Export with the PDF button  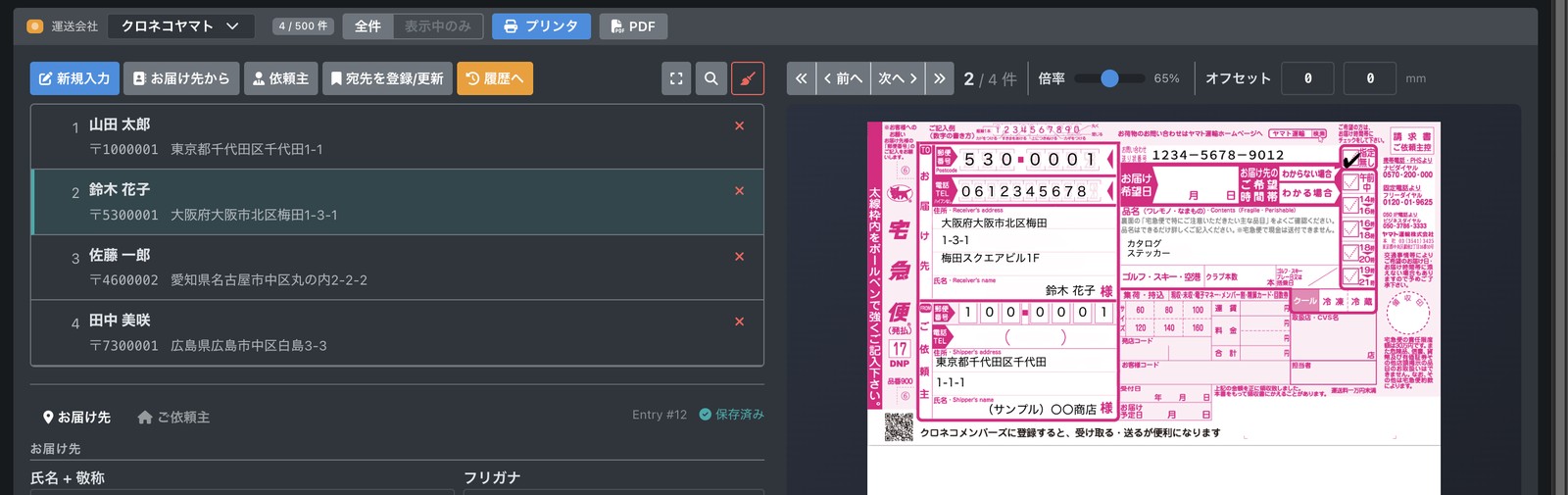click(633, 26)
